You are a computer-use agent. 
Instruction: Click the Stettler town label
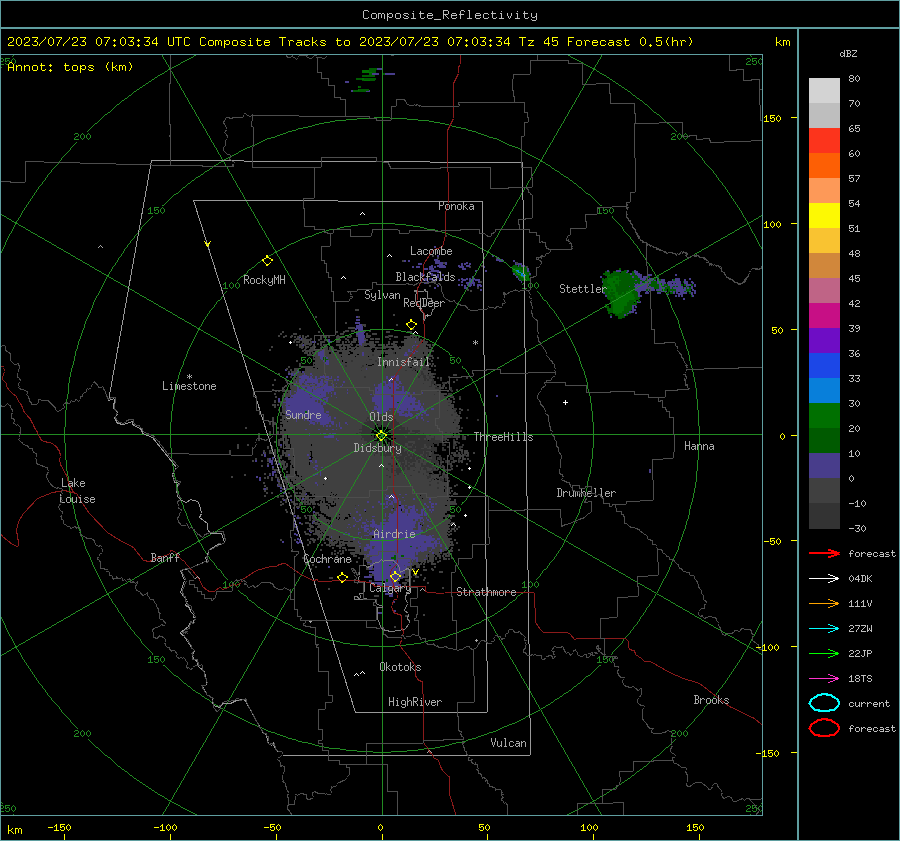point(583,289)
